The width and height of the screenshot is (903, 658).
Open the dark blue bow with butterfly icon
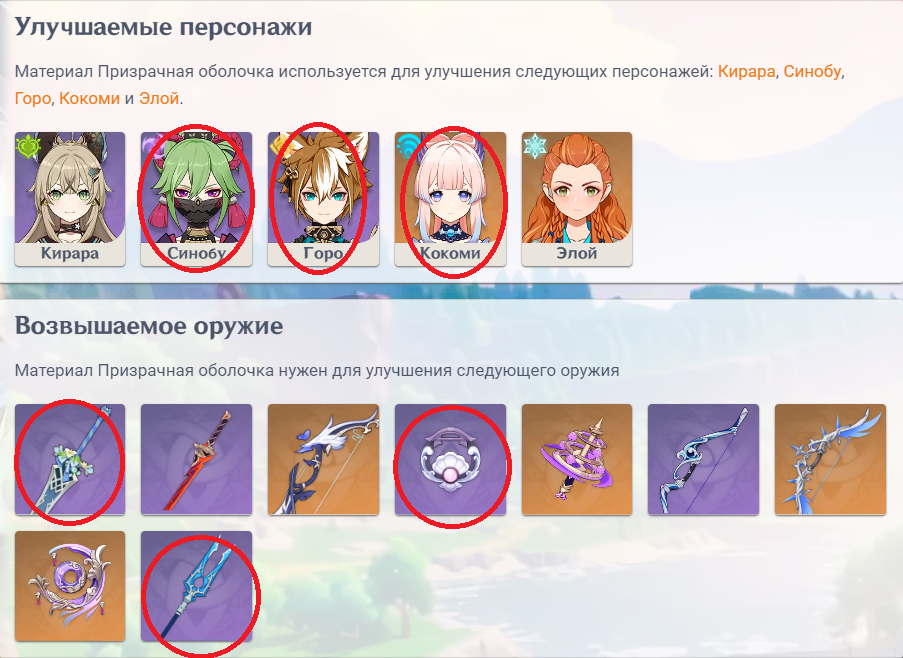pos(323,459)
